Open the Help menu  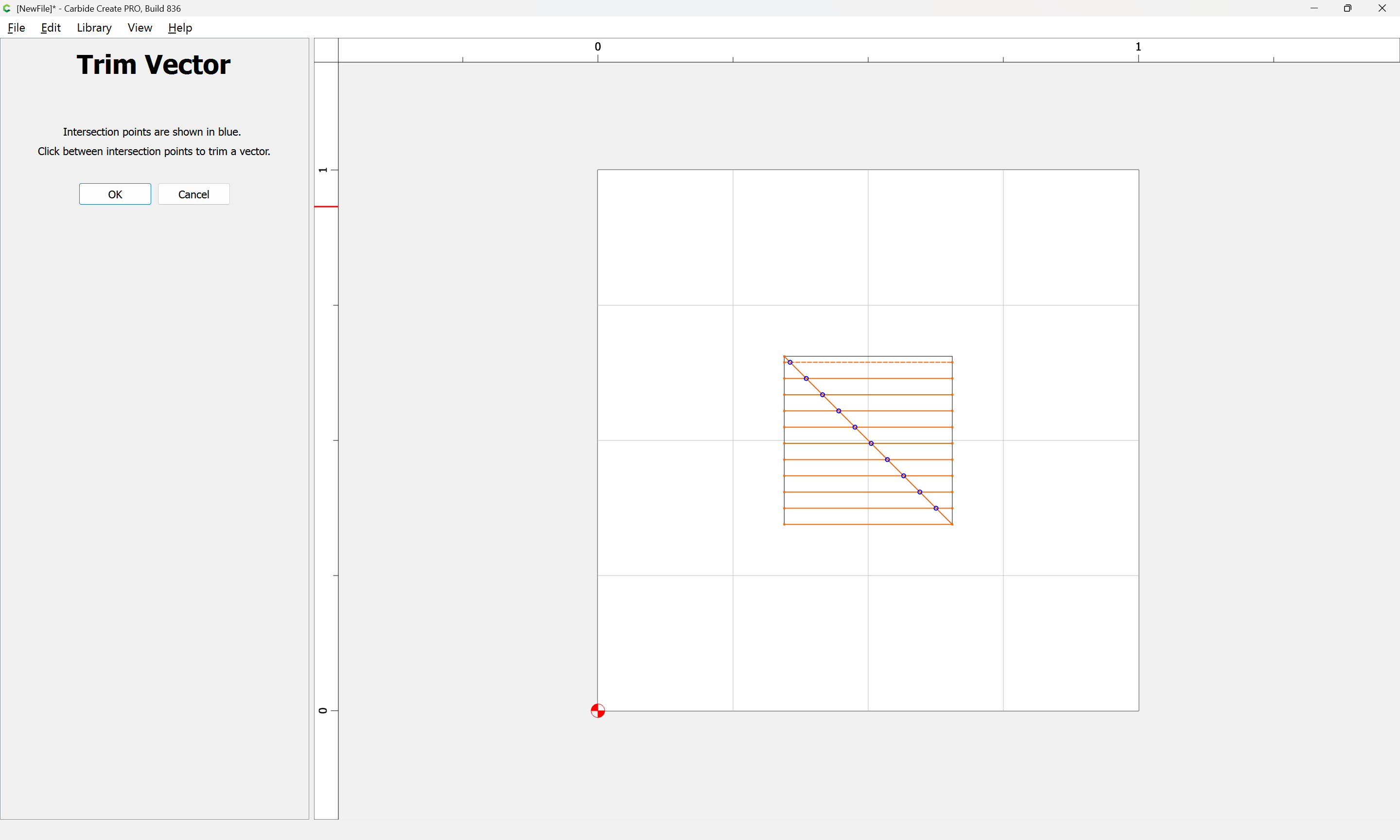click(180, 28)
